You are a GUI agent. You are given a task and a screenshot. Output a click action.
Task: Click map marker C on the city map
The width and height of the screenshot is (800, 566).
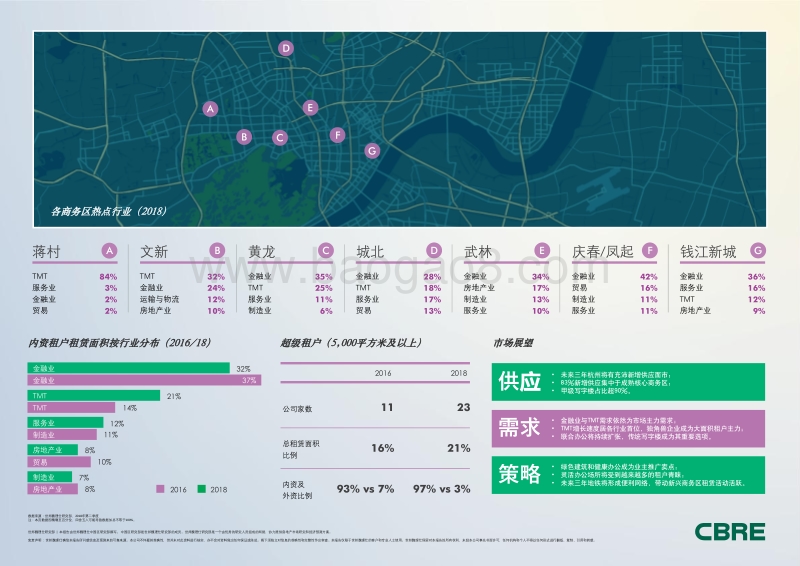click(279, 138)
